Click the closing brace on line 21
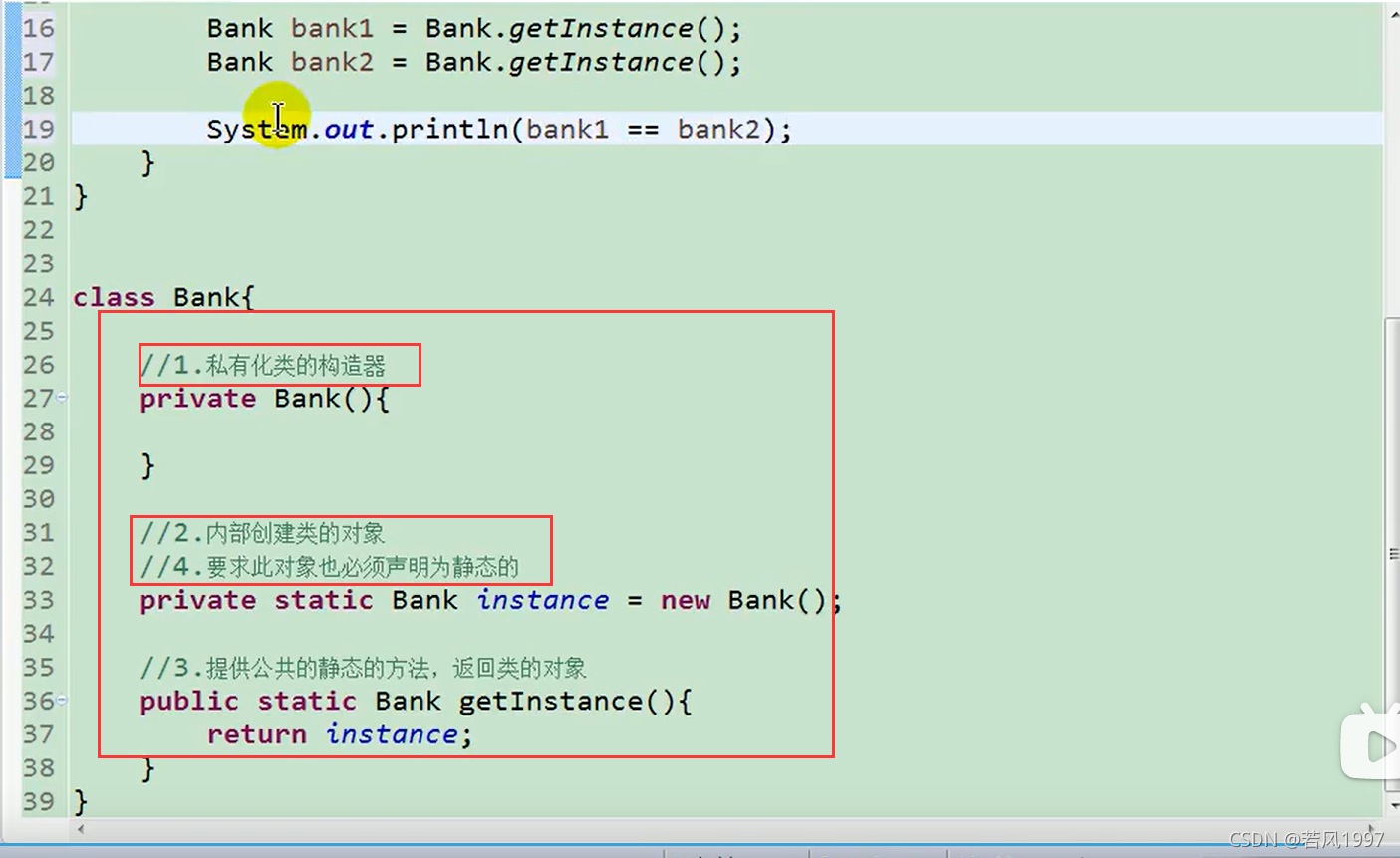Viewport: 1400px width, 858px height. click(x=81, y=196)
